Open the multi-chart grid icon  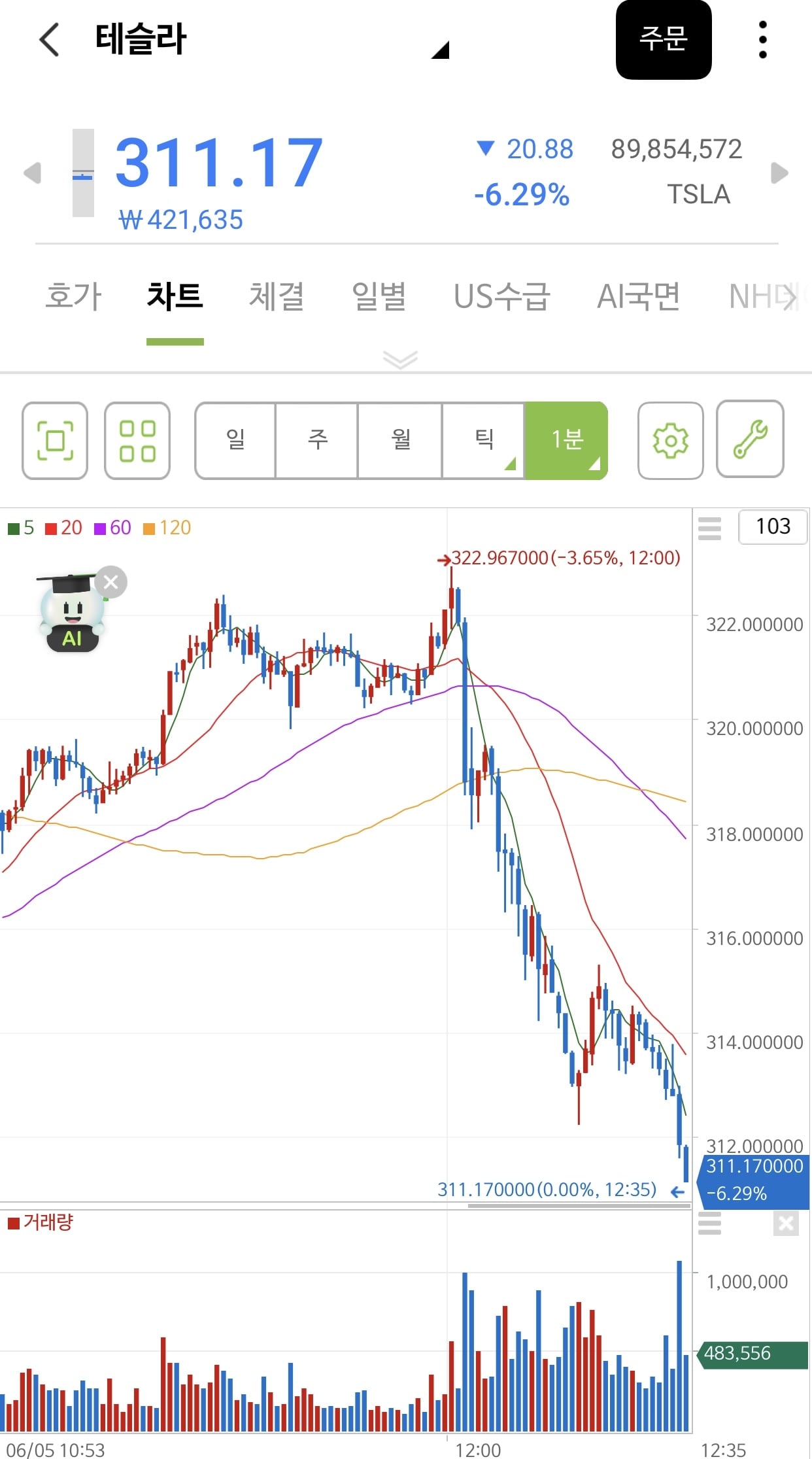137,441
